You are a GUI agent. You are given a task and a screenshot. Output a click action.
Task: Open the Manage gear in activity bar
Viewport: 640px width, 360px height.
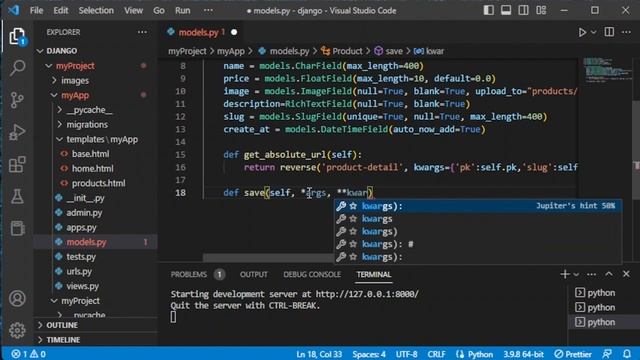[x=17, y=330]
